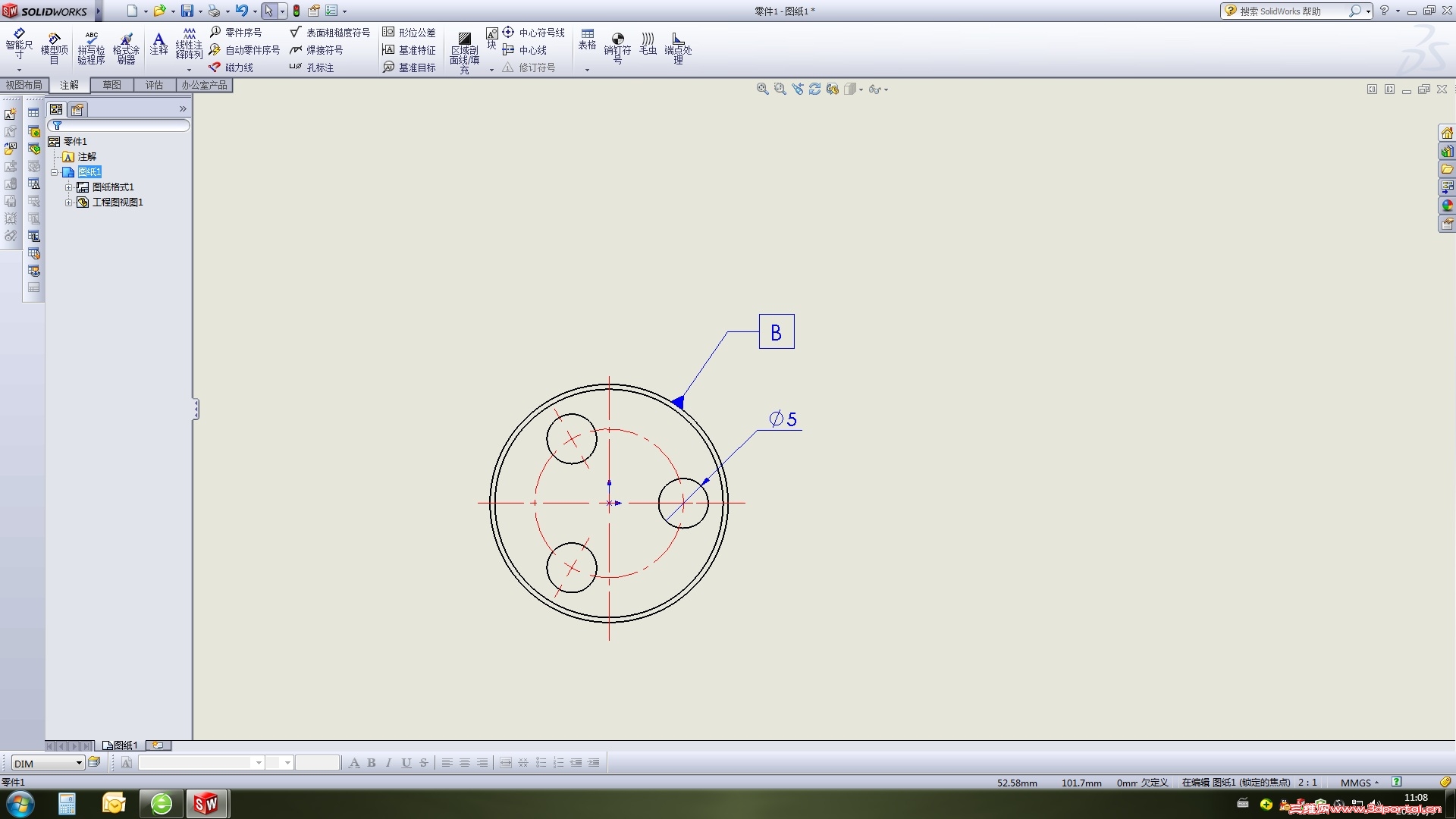Run the spell checker (拼写检验程序)
This screenshot has height=819, width=1456.
[91, 48]
